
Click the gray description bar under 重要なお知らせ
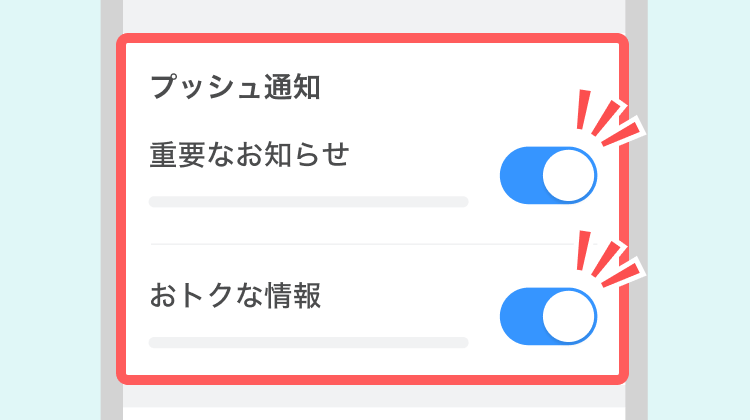point(308,202)
